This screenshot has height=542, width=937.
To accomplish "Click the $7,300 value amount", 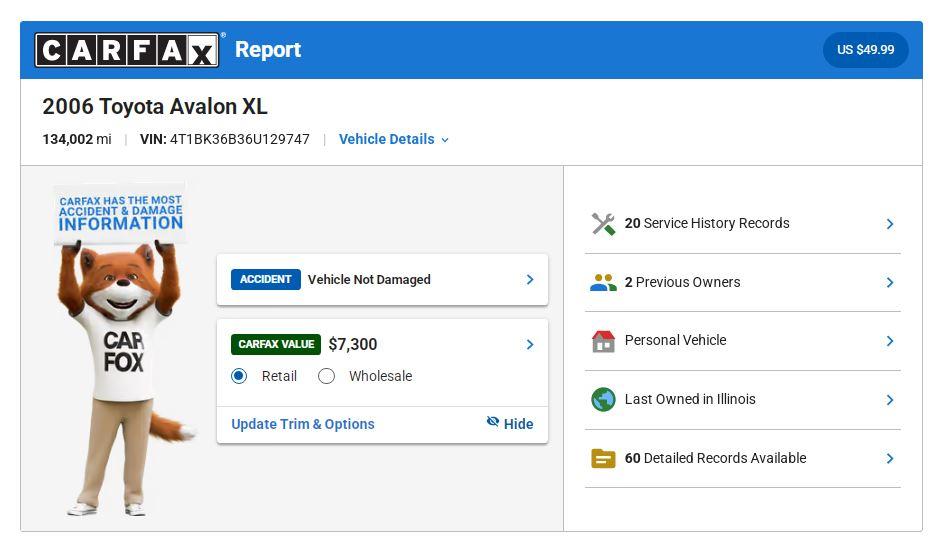I will tap(353, 344).
